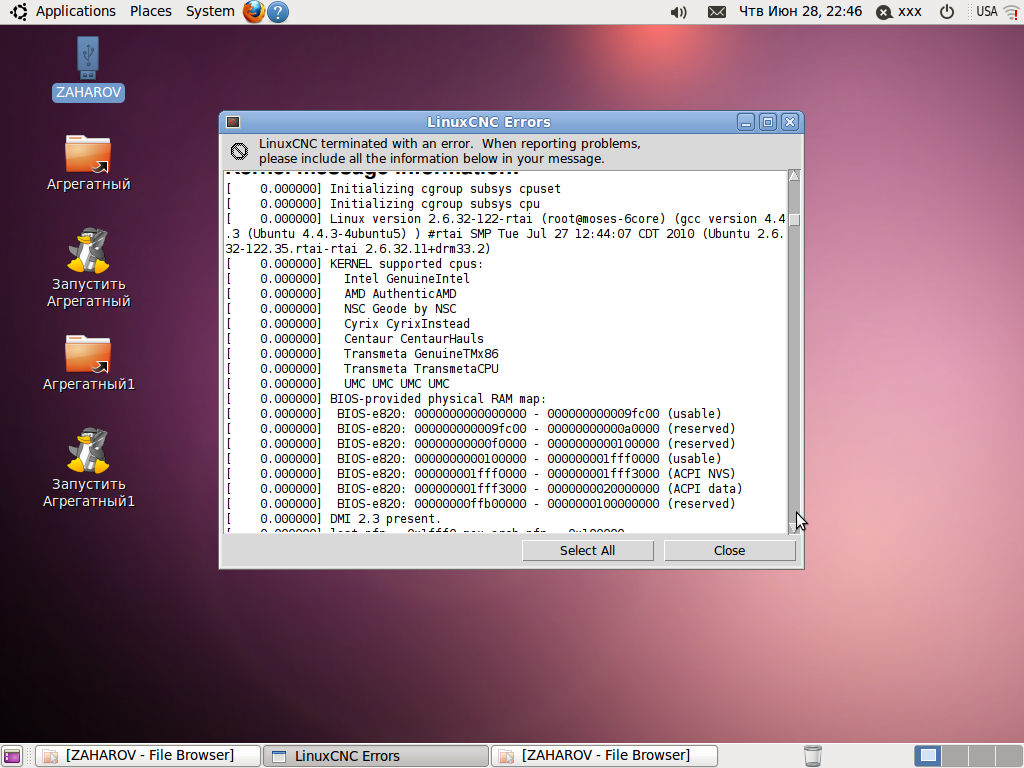The height and width of the screenshot is (768, 1024).
Task: Open the Places menu
Action: pos(150,12)
